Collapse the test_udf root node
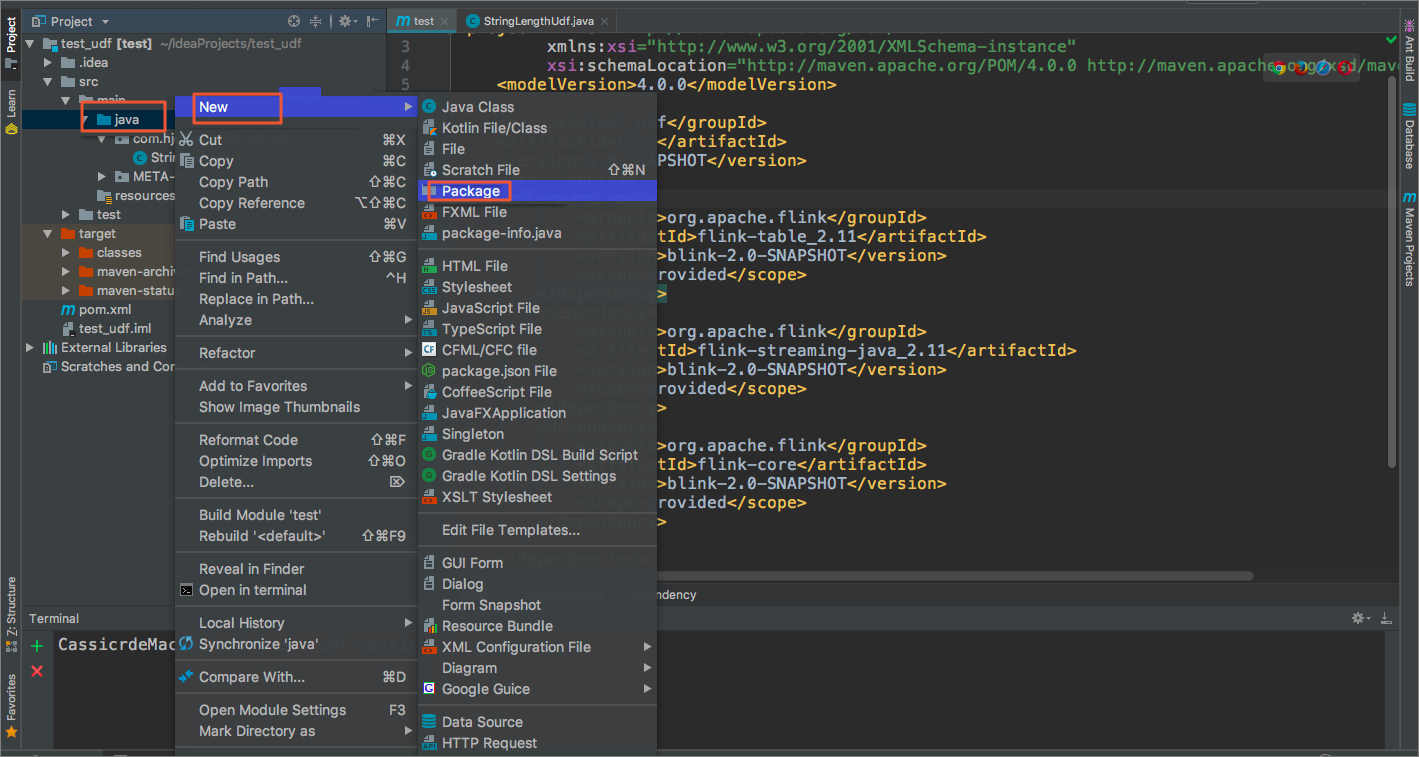 coord(29,44)
